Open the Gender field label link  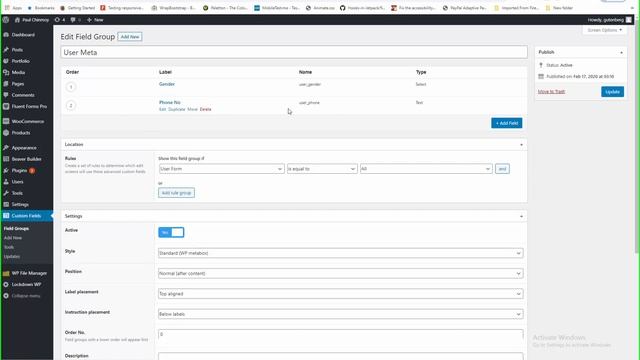[167, 84]
